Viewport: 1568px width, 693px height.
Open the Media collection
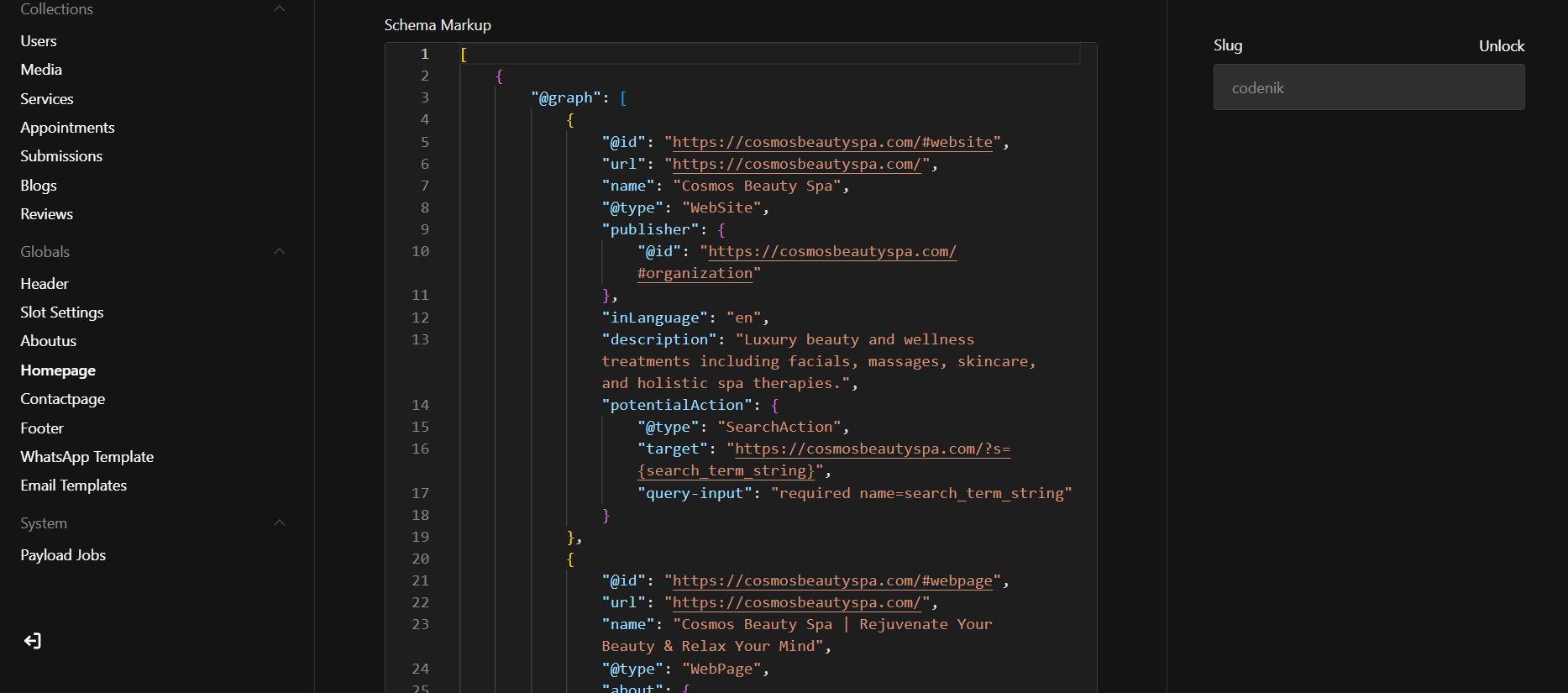pos(41,70)
